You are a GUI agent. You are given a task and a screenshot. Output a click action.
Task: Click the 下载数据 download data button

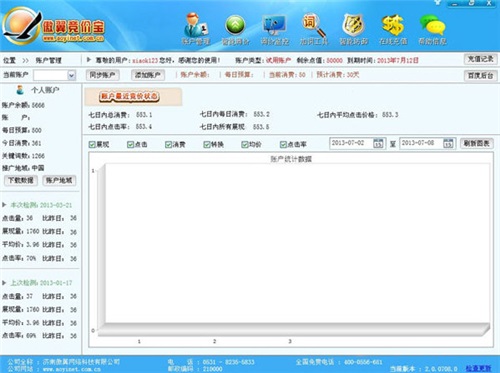21,180
